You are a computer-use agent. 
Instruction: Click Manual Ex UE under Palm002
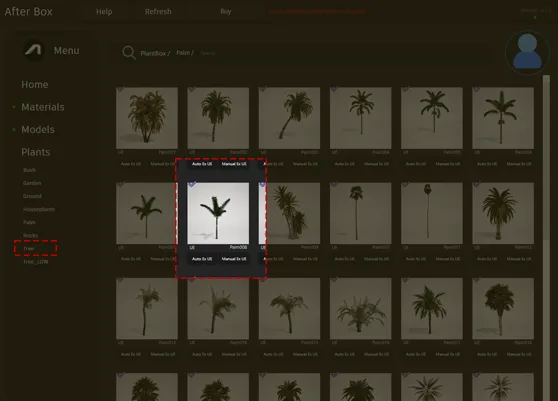point(234,164)
